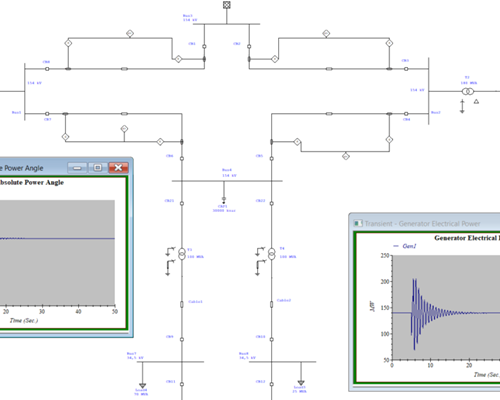This screenshot has height=400, width=500.
Task: Maximize the Power Angle window
Action: [98, 168]
